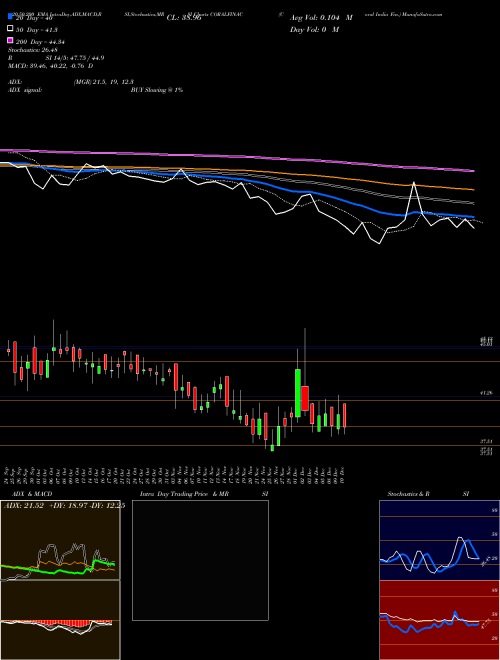Click the 37.51 price level label
Screen dimensions: 500x660
point(486,441)
